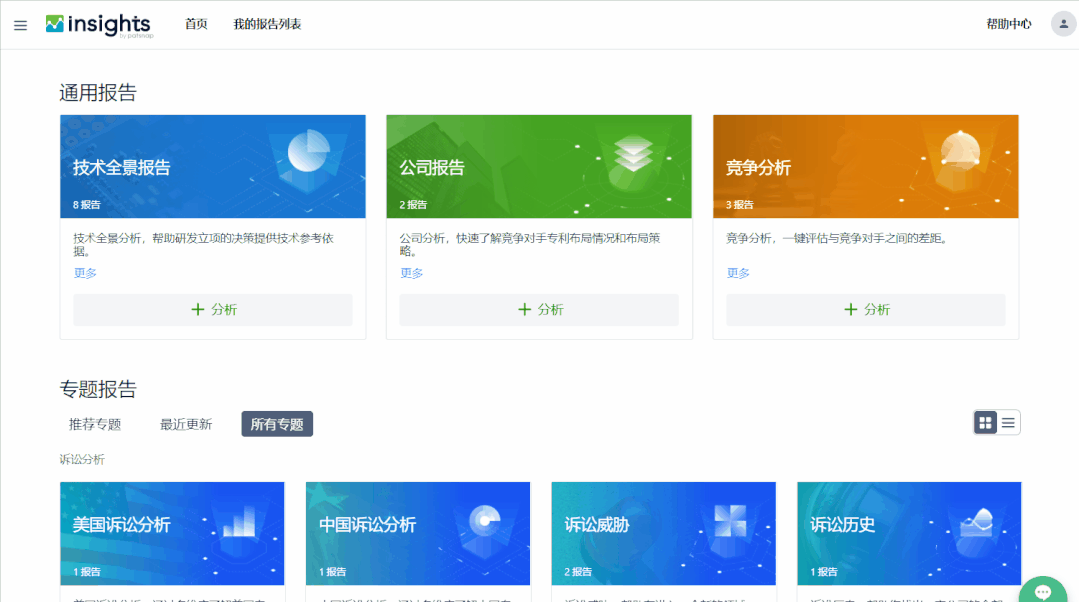Switch reports to list view layout
This screenshot has width=1079, height=602.
[x=1008, y=422]
